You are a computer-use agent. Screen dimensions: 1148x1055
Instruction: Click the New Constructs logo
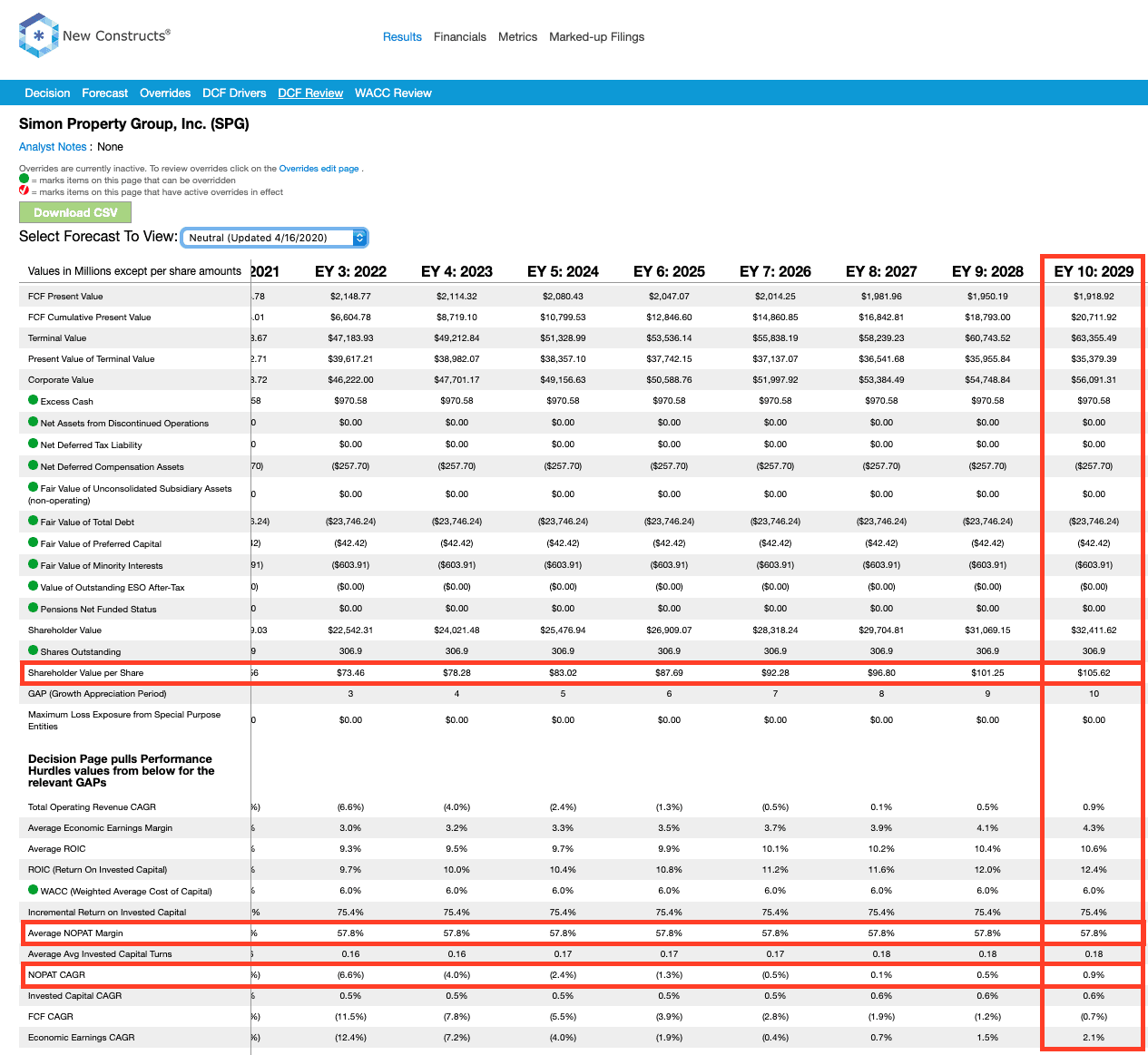point(94,35)
